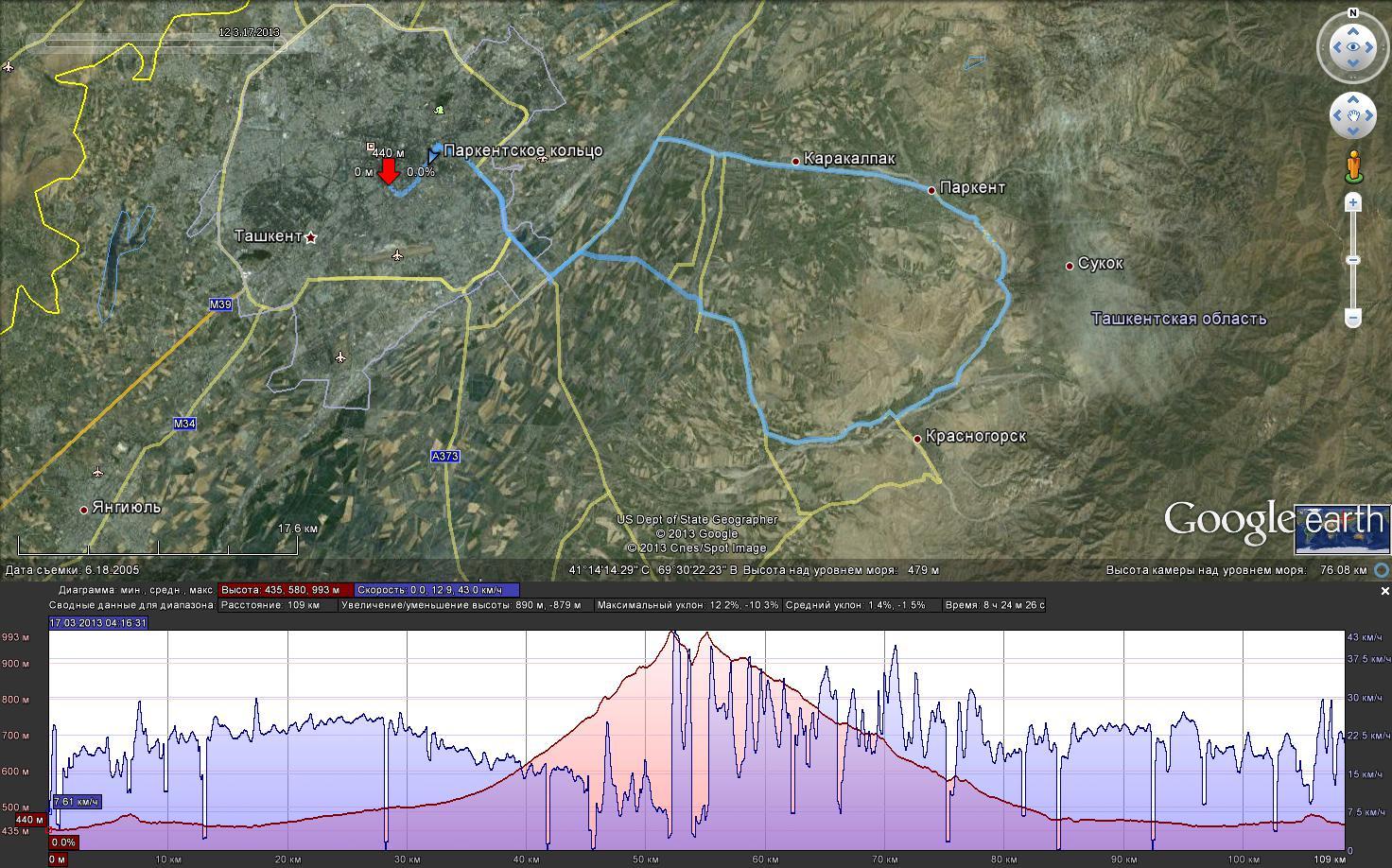Click the red arrow position marker

click(x=388, y=171)
